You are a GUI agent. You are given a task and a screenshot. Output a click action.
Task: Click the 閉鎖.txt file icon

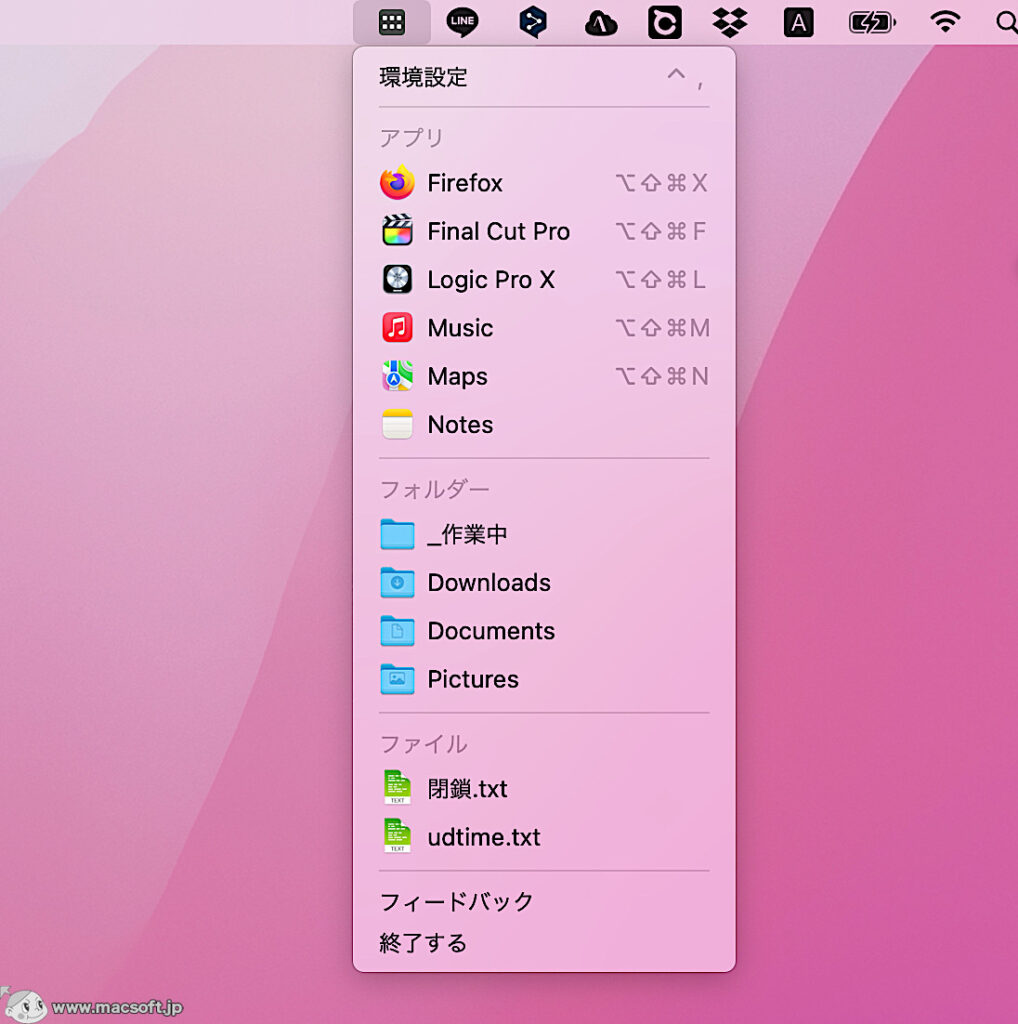tap(397, 788)
